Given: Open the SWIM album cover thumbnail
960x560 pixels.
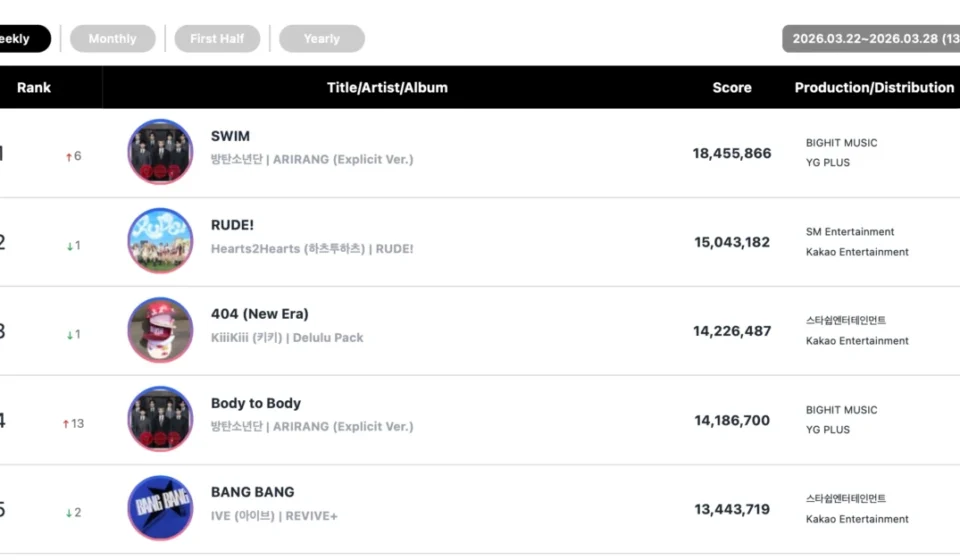Looking at the screenshot, I should [x=160, y=152].
